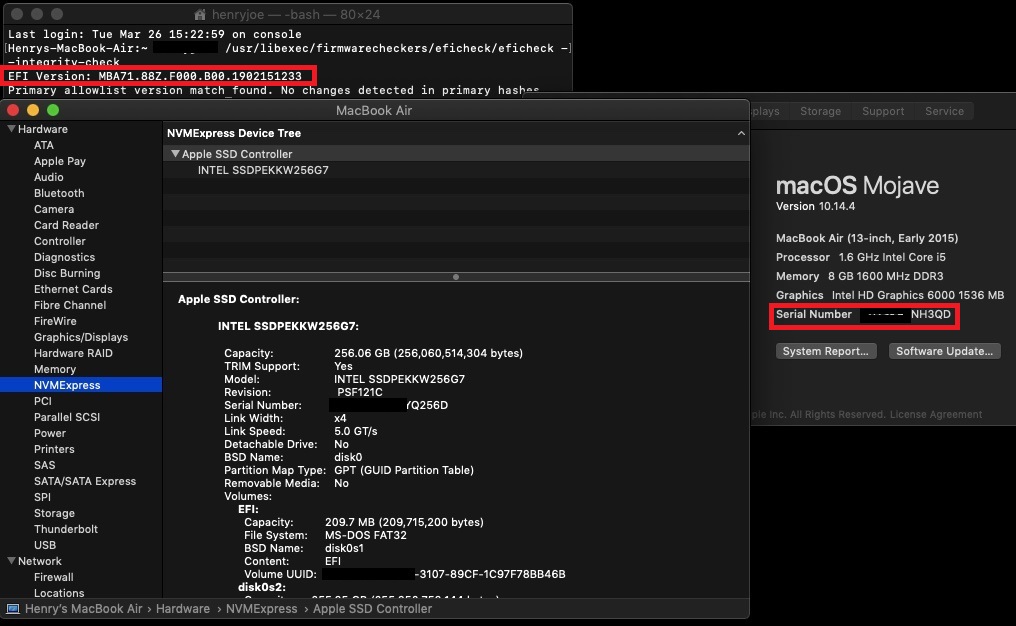Select Fibre Channel entry
The image size is (1016, 626).
70,305
